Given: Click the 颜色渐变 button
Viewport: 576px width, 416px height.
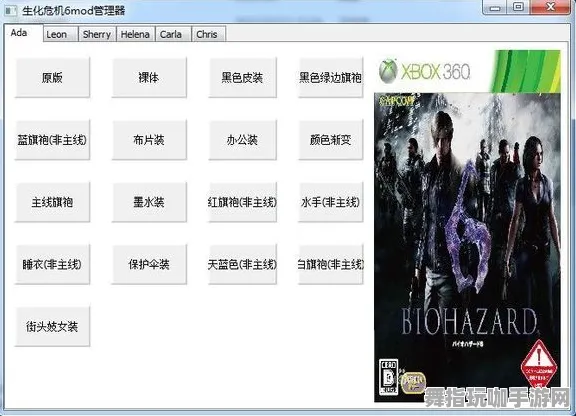Looking at the screenshot, I should tap(330, 140).
